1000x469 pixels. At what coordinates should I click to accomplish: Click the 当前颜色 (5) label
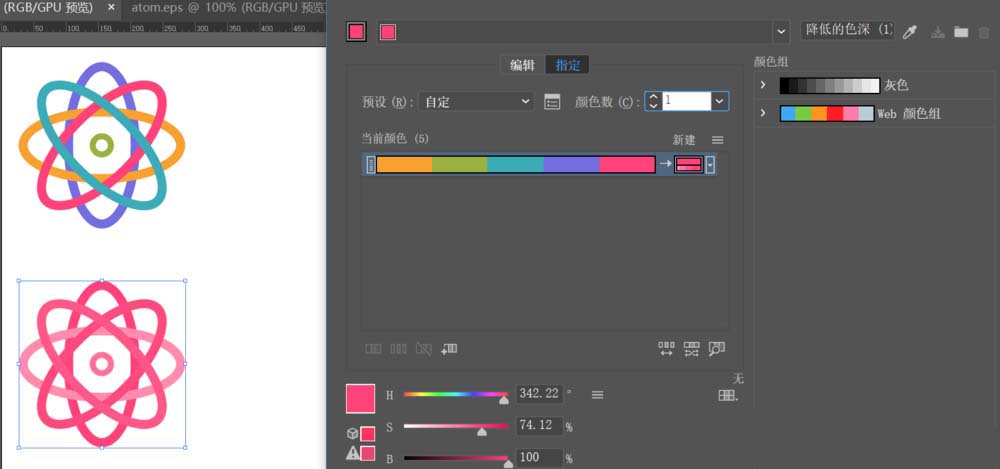click(x=395, y=139)
